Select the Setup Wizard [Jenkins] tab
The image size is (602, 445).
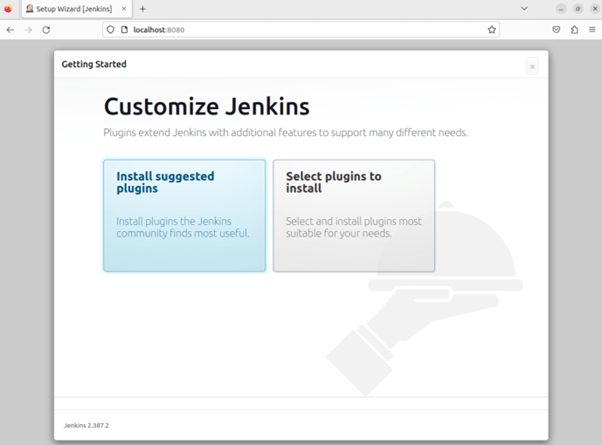pos(70,8)
